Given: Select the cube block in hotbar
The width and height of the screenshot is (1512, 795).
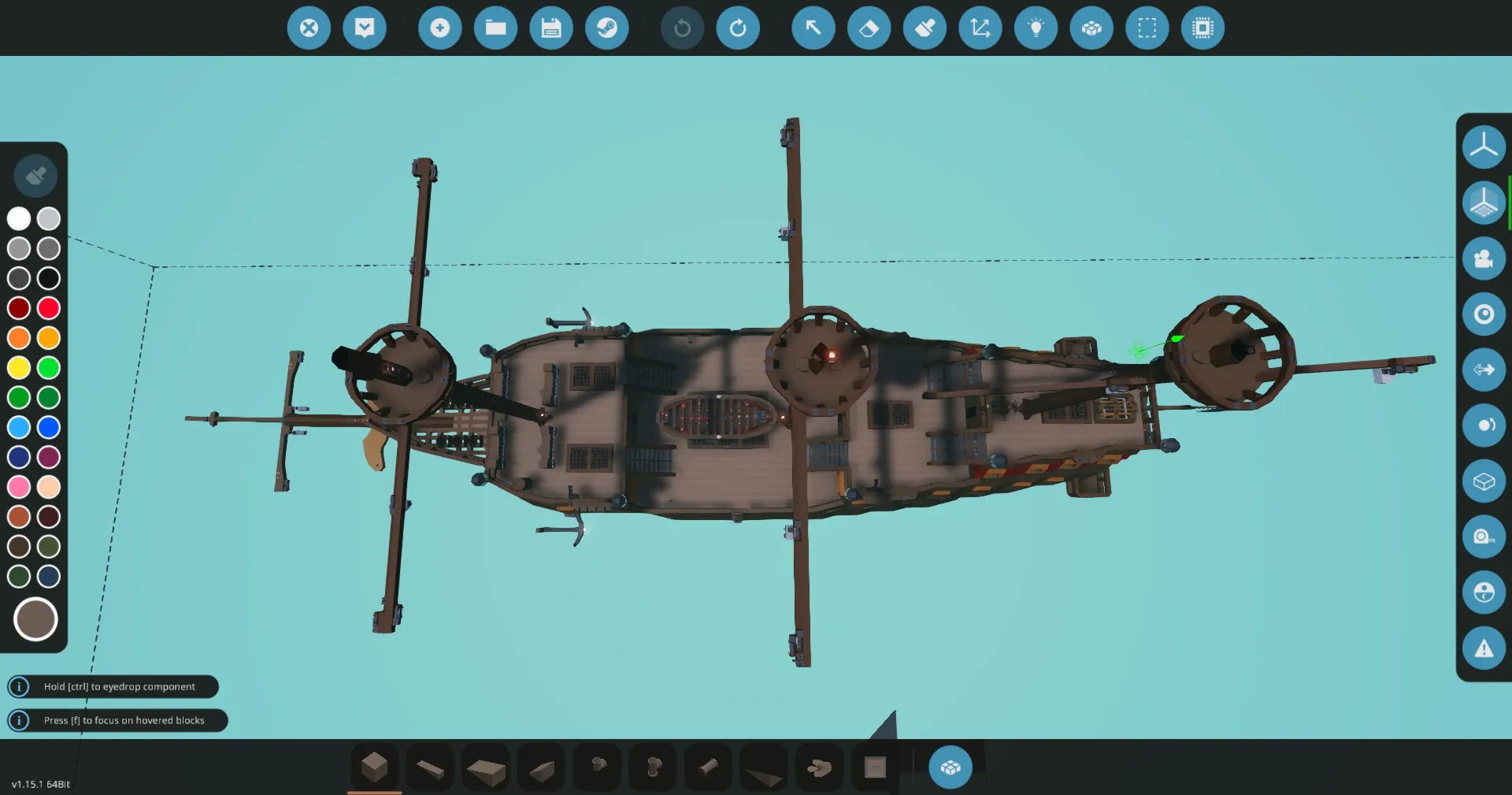Looking at the screenshot, I should pos(374,767).
